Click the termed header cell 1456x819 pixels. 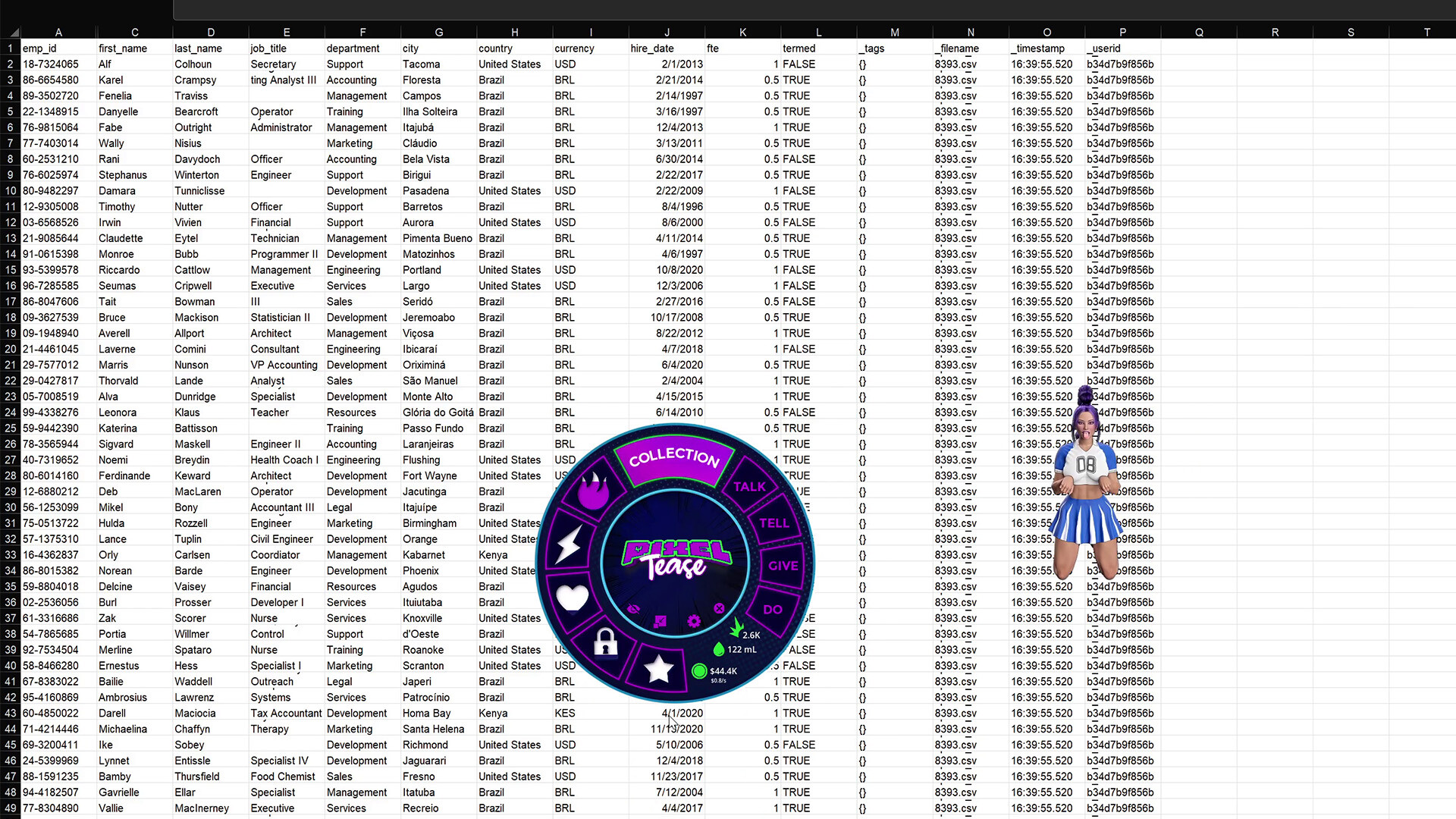819,48
